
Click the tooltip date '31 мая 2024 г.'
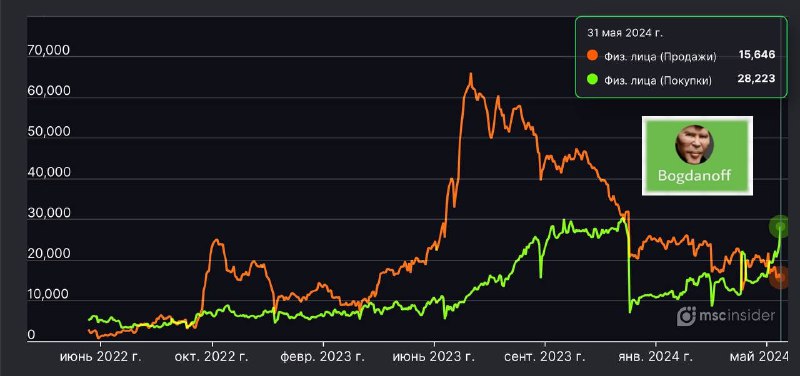click(624, 34)
